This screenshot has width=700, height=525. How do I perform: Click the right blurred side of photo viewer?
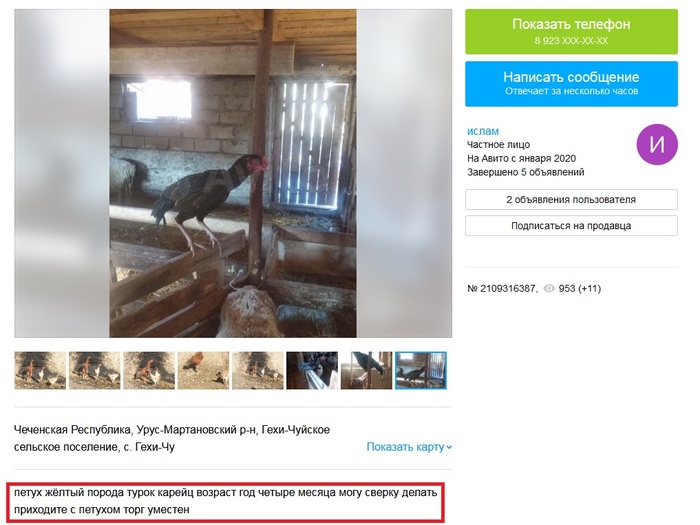(x=404, y=173)
